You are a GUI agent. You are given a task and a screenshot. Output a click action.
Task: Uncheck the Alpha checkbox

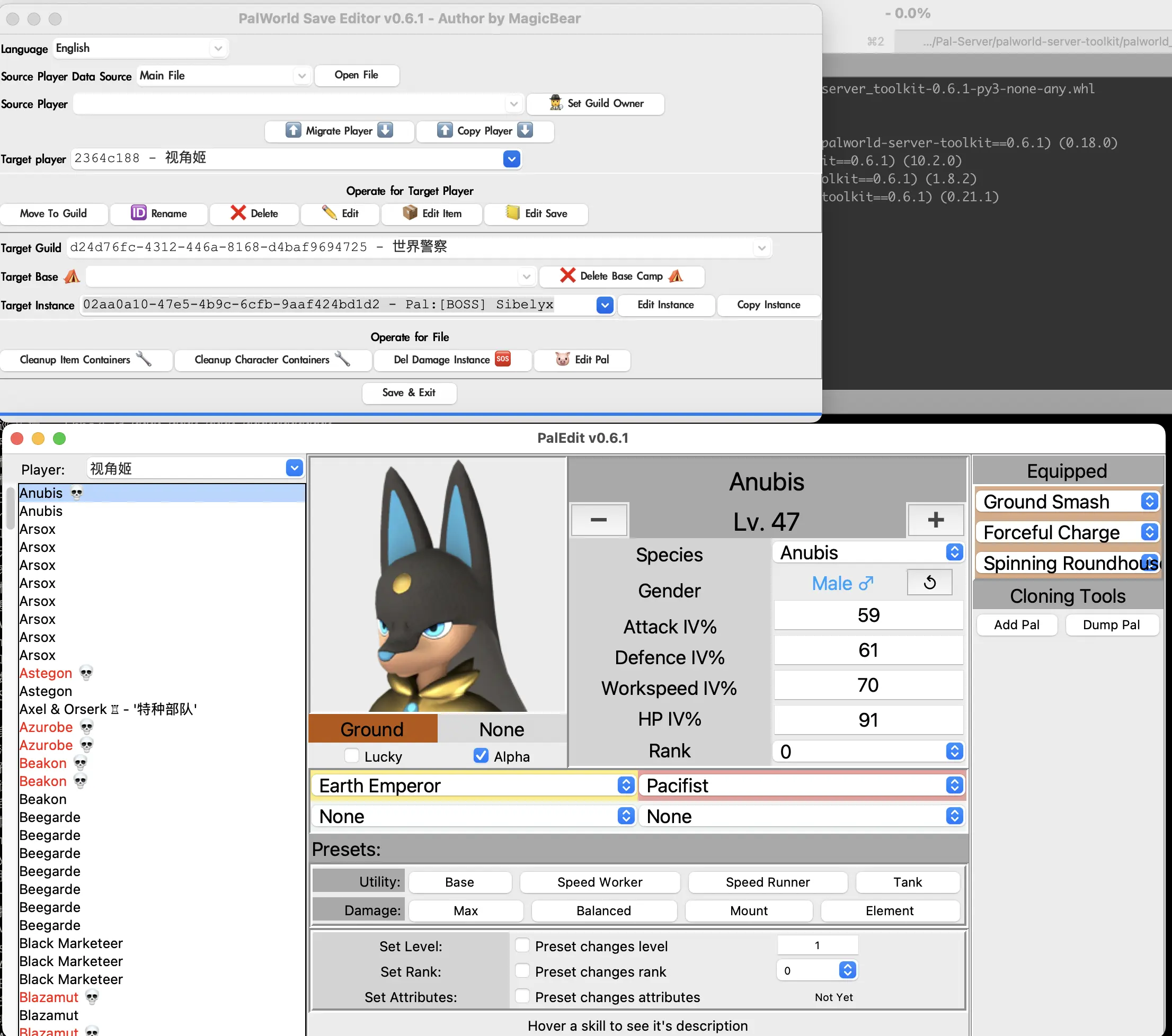coord(481,756)
